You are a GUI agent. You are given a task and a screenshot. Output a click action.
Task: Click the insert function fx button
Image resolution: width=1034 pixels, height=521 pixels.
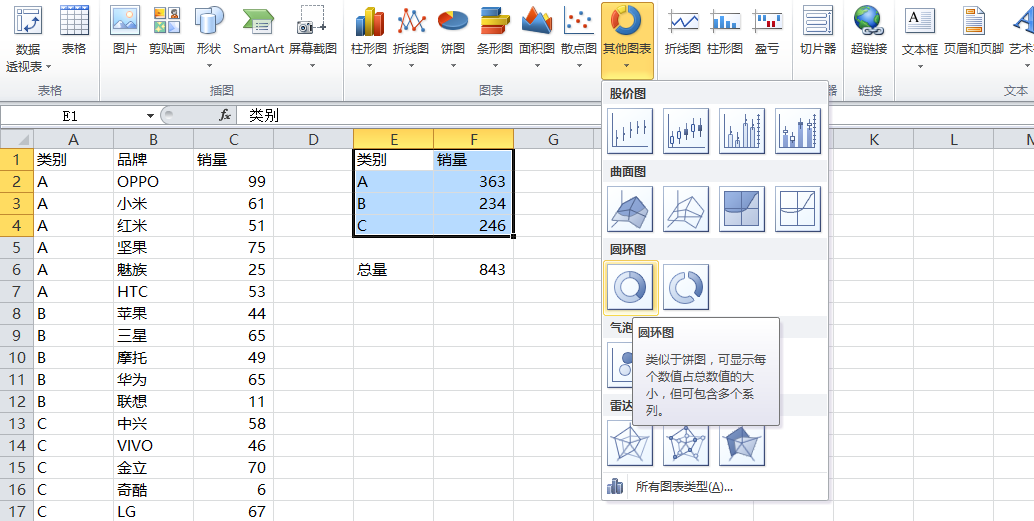(x=225, y=115)
